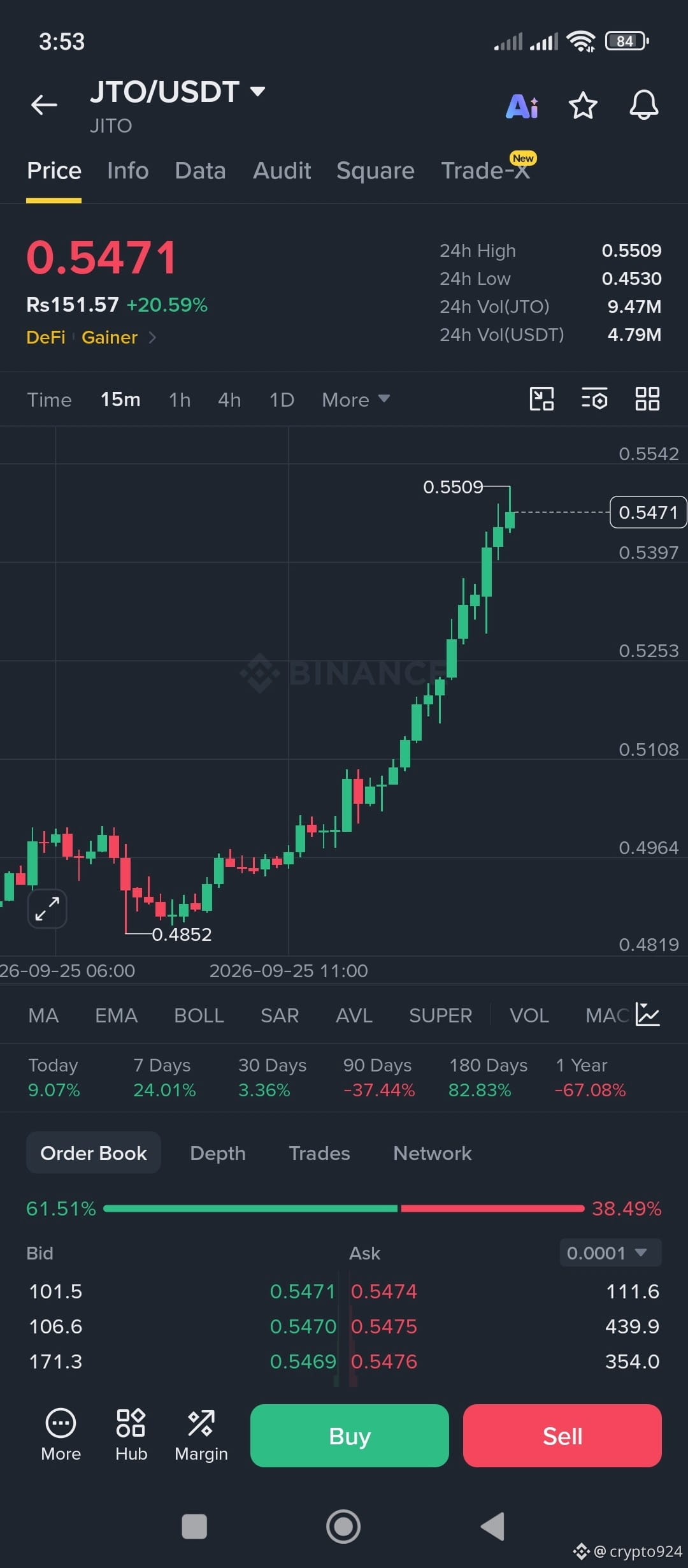Open the chart settings icon
688x1568 pixels.
coord(594,399)
